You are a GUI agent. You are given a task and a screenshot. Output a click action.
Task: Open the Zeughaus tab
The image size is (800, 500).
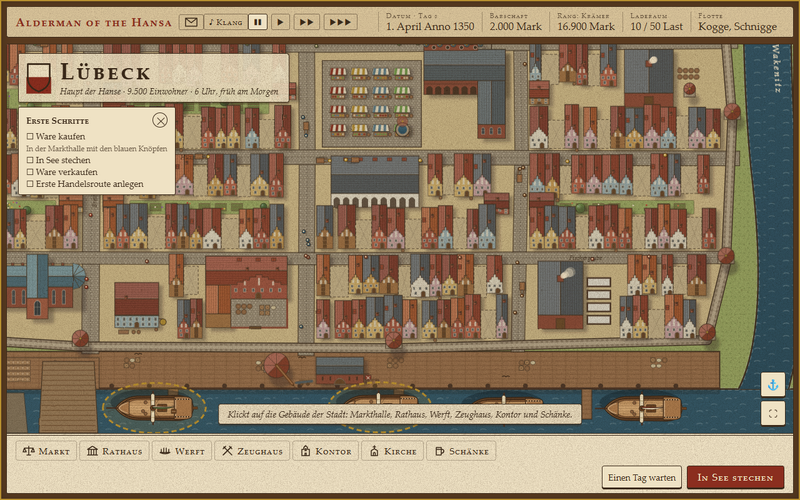point(252,451)
